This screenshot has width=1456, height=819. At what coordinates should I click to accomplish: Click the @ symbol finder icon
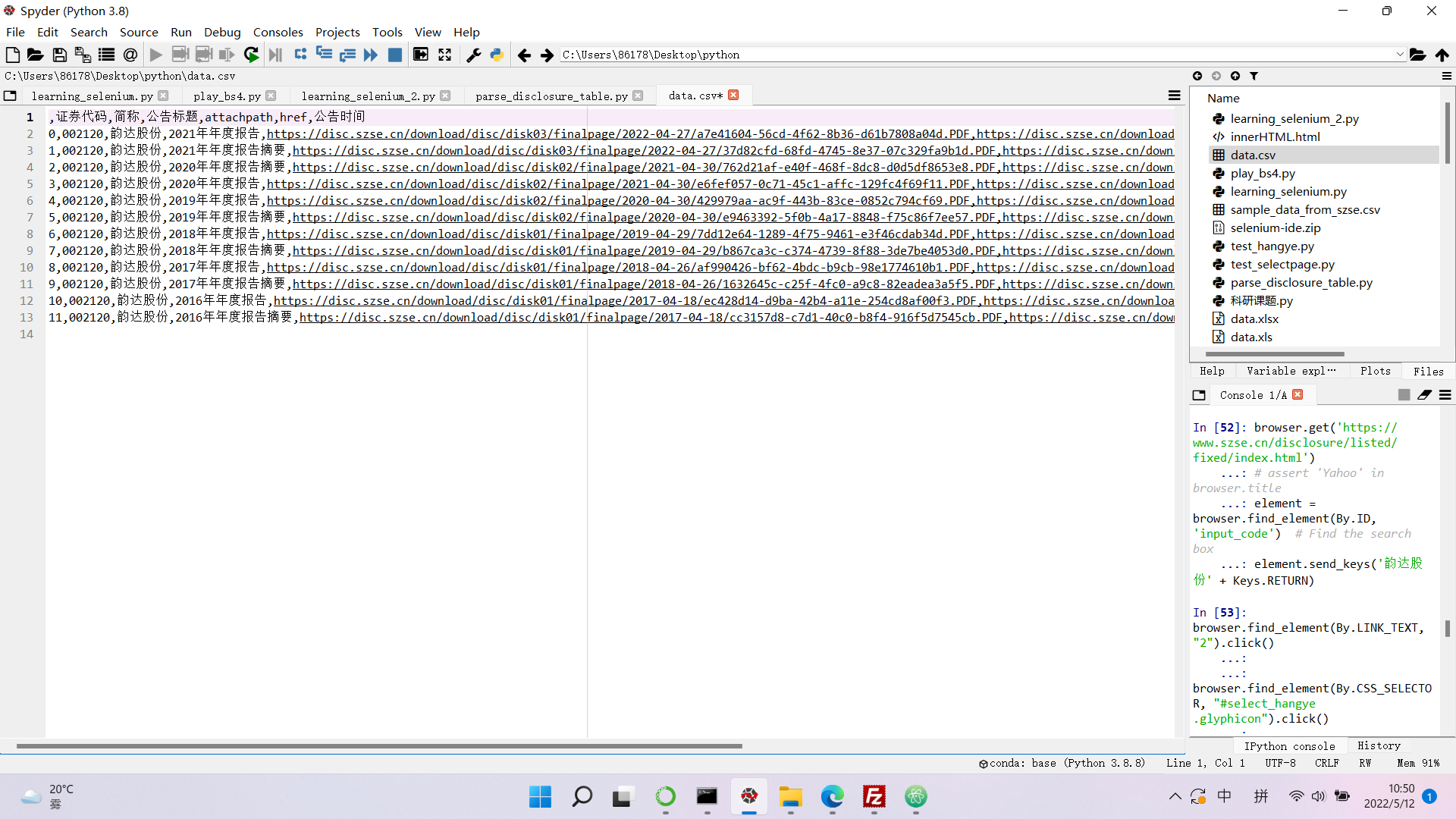coord(130,55)
